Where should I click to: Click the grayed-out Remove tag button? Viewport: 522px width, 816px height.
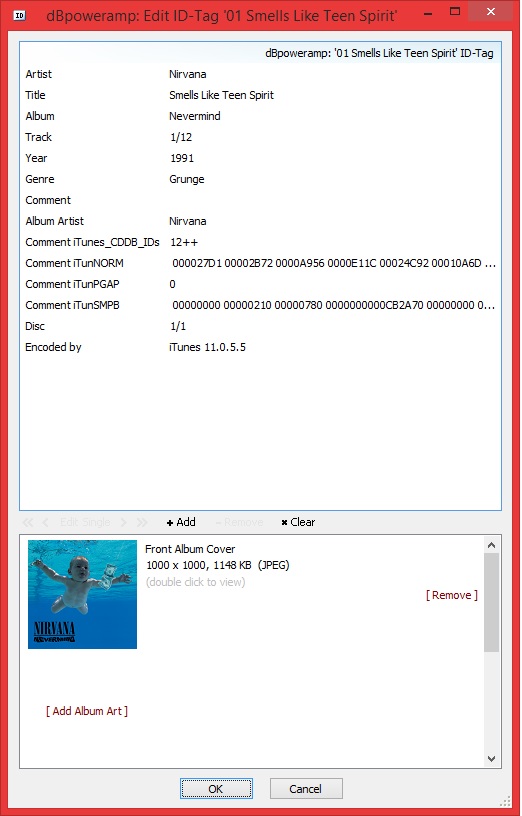pyautogui.click(x=239, y=522)
